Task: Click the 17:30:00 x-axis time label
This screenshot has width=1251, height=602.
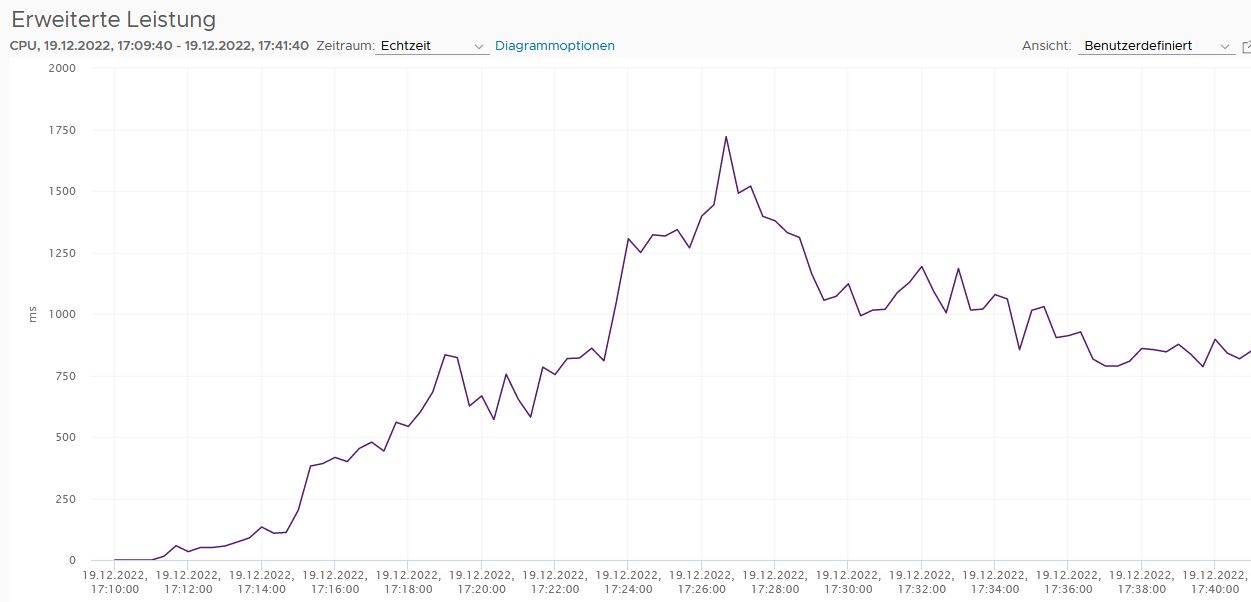Action: click(x=847, y=583)
